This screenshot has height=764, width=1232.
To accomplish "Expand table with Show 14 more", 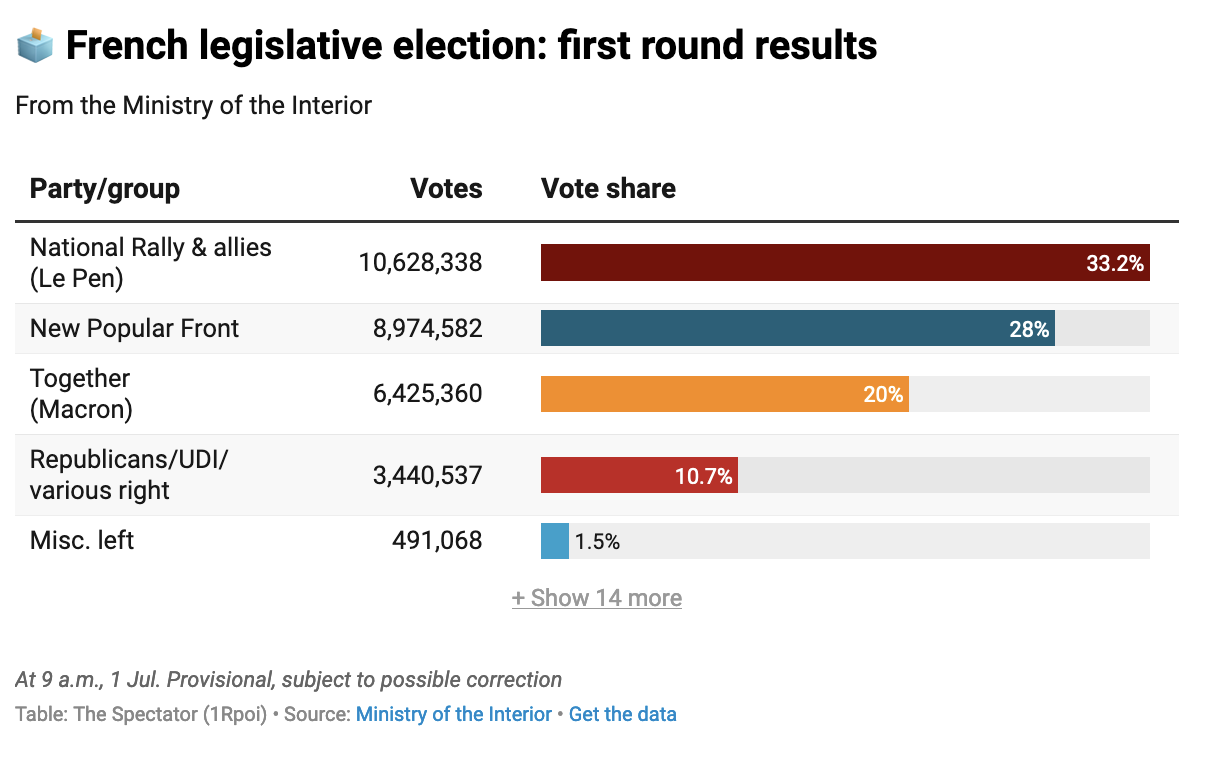I will [x=597, y=598].
